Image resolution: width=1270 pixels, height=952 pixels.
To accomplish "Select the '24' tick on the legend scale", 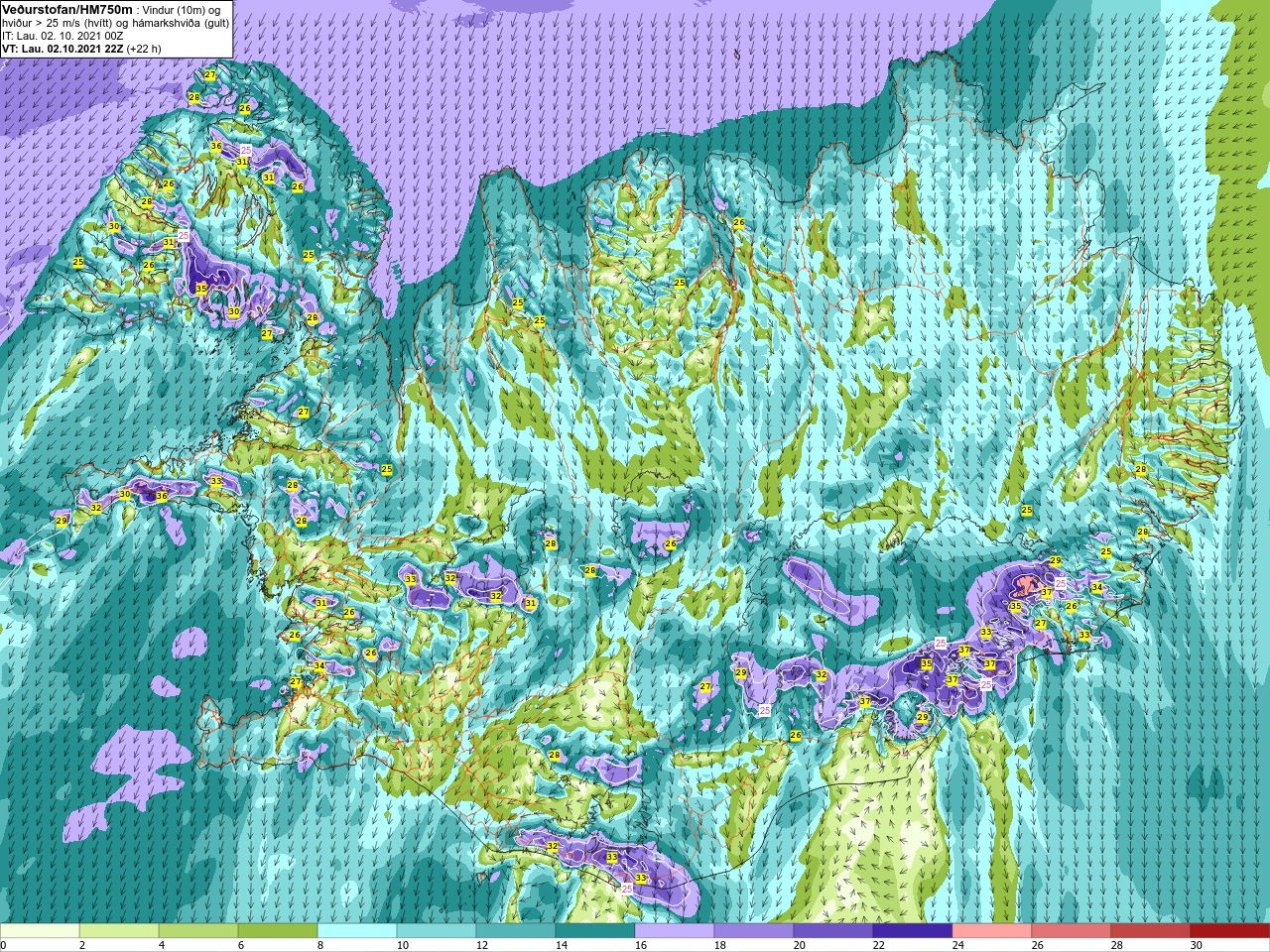I will coord(957,945).
